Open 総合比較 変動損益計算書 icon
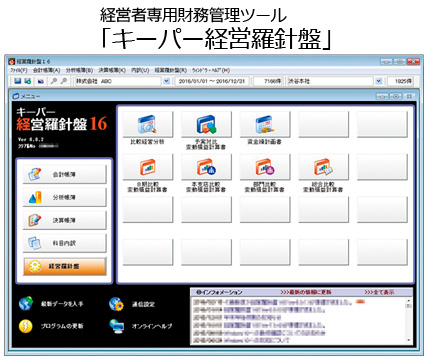Viewport: 430px width, 360px height. tap(323, 167)
